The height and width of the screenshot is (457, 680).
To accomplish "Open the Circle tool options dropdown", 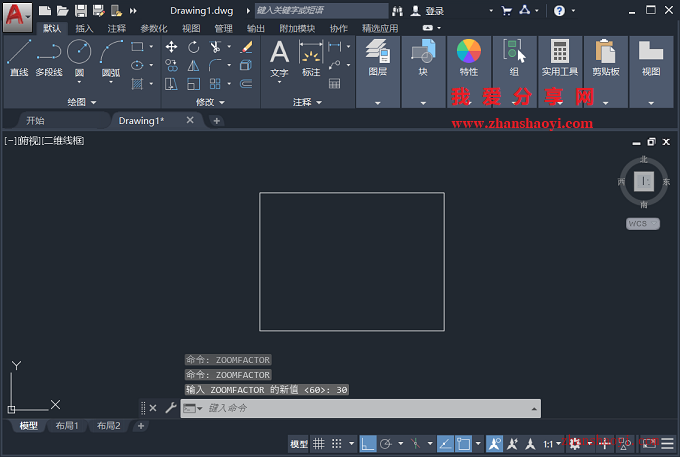I will (79, 82).
